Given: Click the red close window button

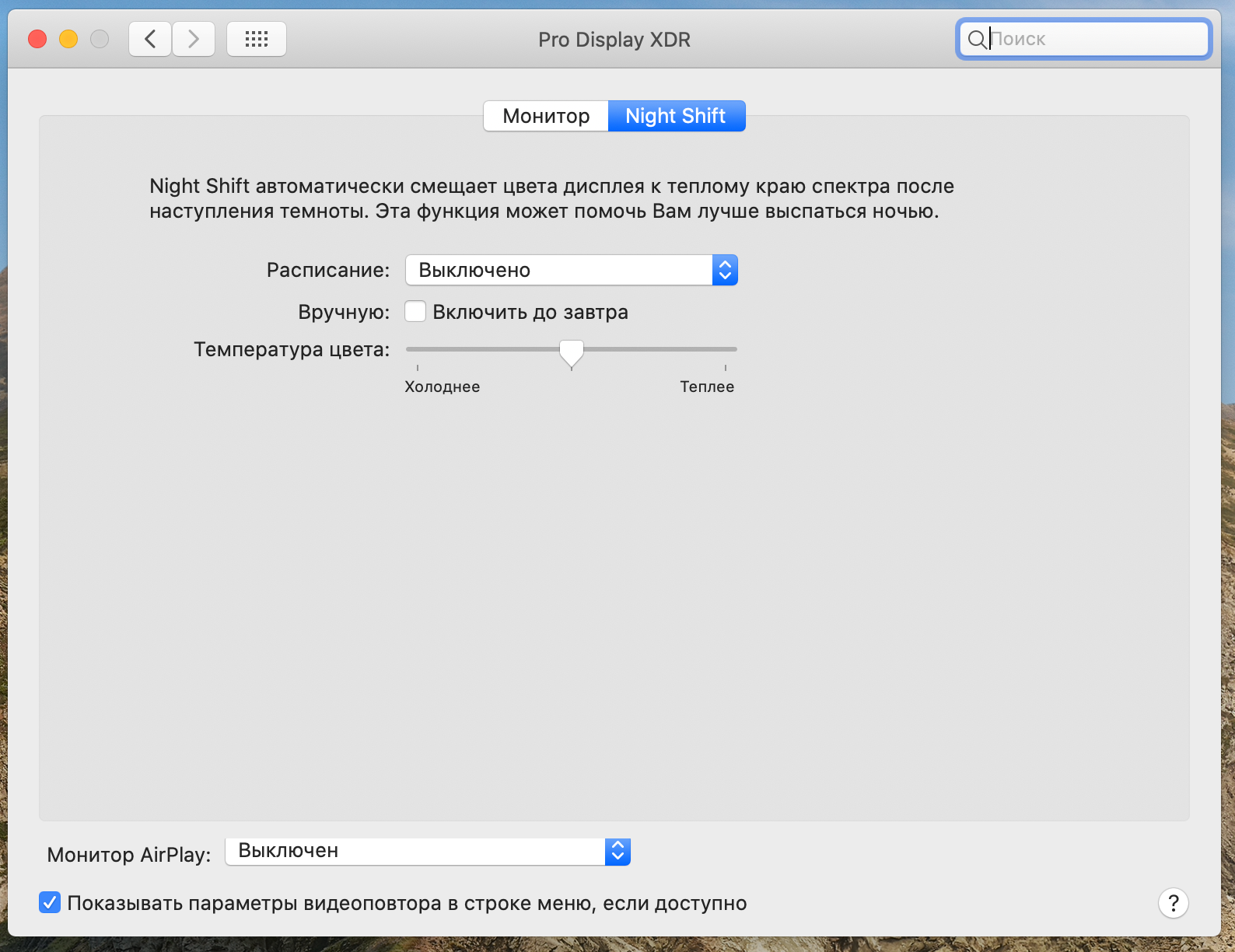Looking at the screenshot, I should click(37, 39).
